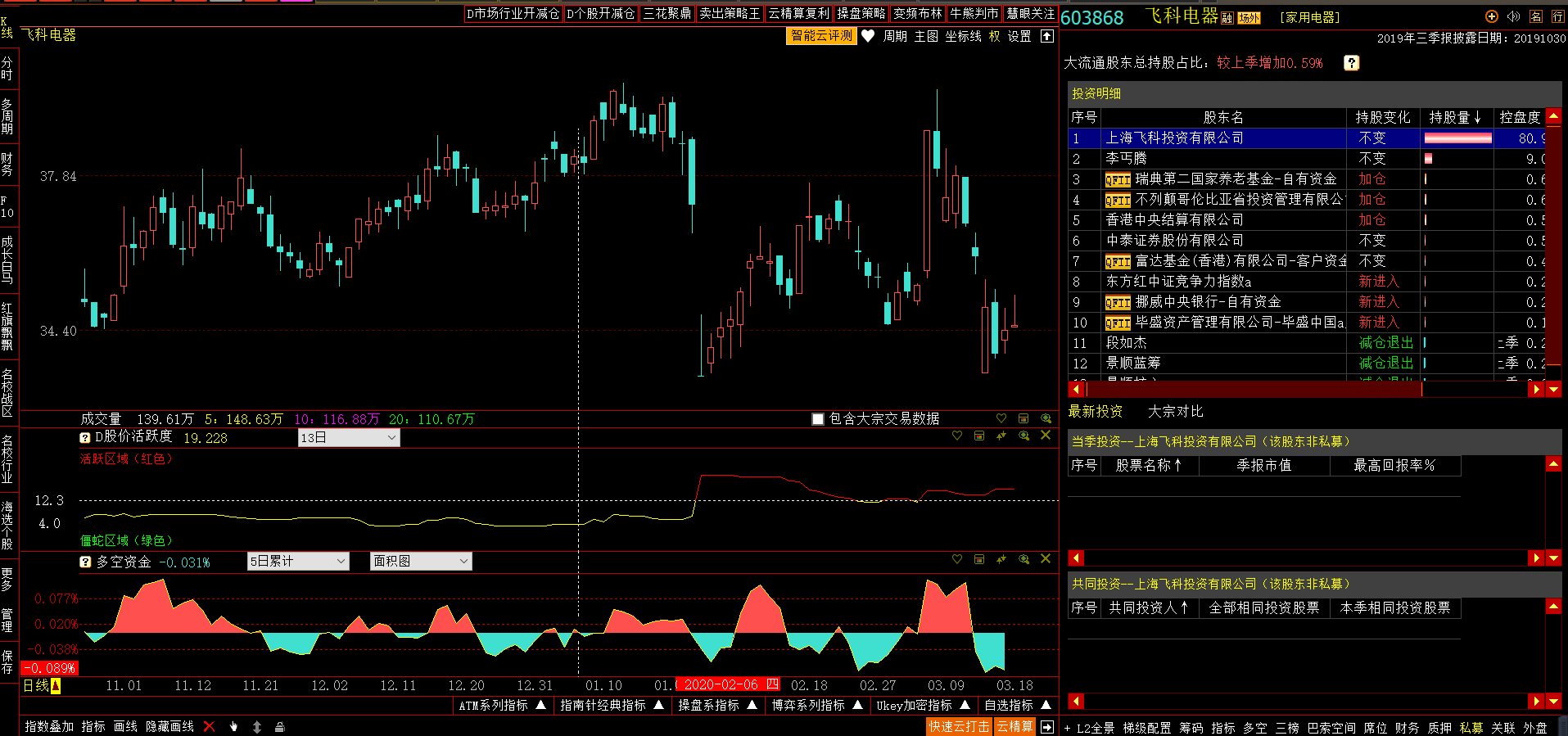Click the lock icon in bottom toolbar
1568x736 pixels.
coord(279,726)
